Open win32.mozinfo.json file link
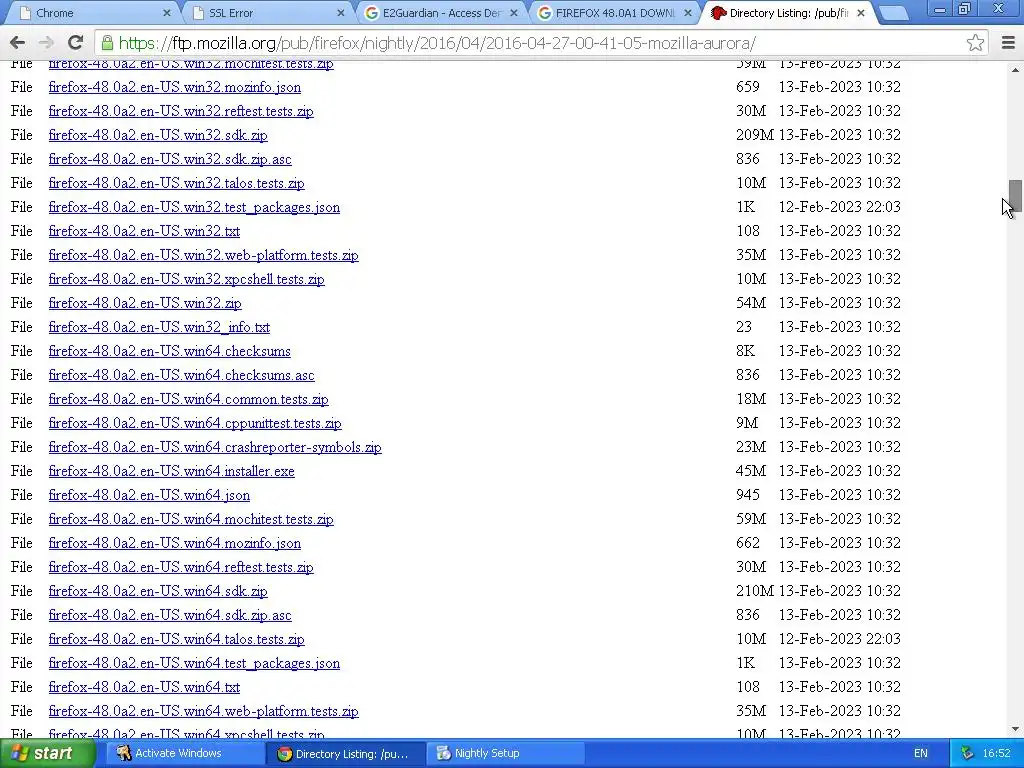Viewport: 1024px width, 768px height. (x=174, y=87)
